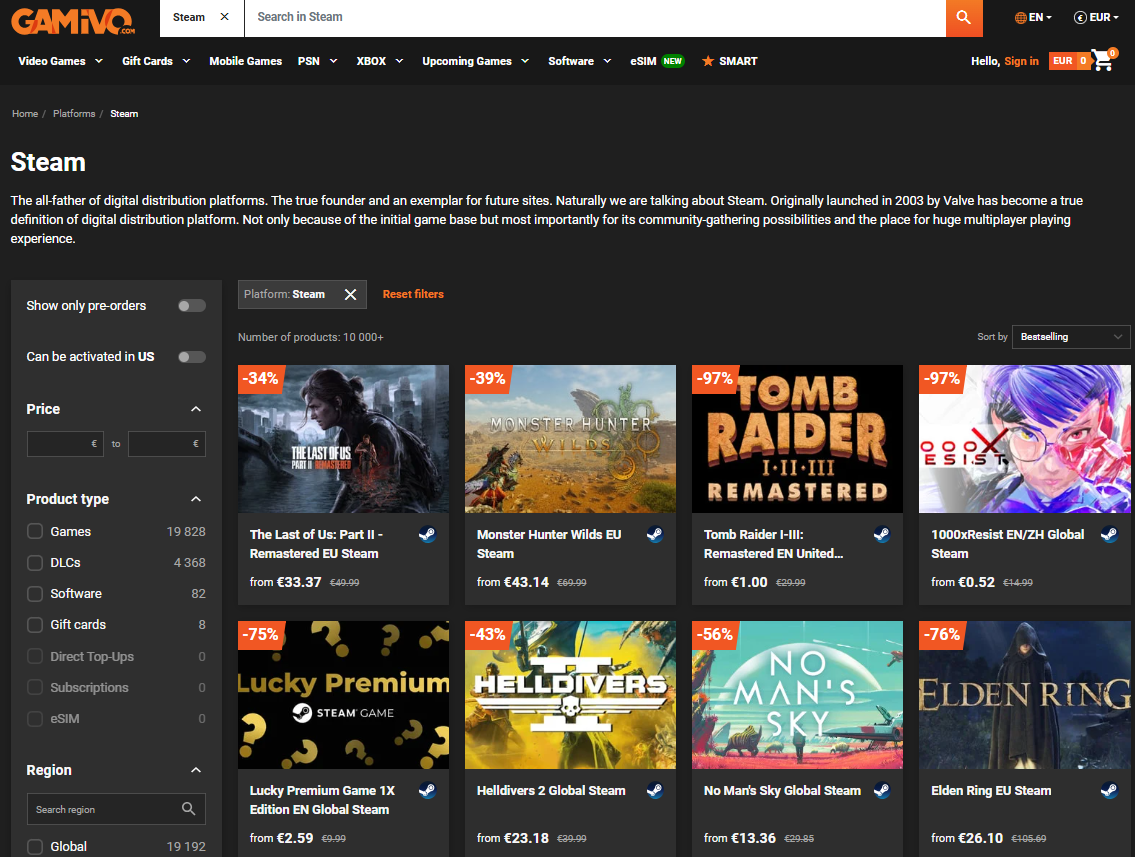Click the Reset filters link
Viewport: 1135px width, 857px height.
coord(413,294)
